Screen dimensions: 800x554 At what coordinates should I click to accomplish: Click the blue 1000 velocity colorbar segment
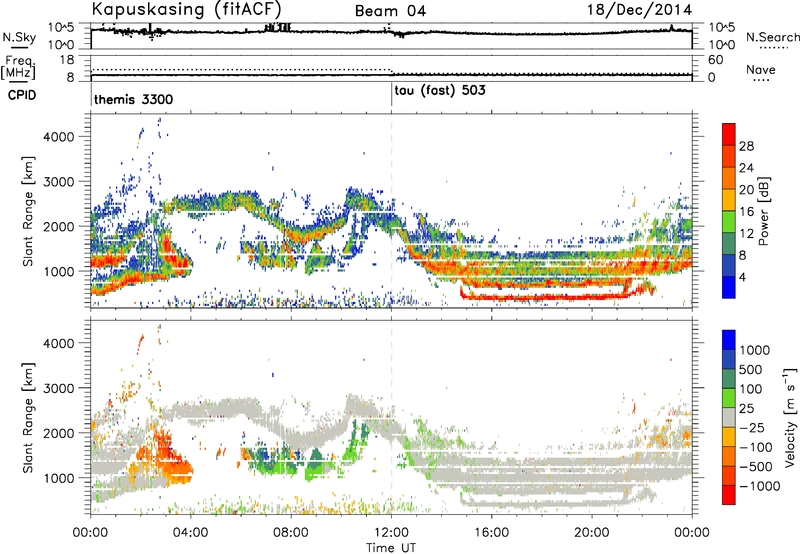coord(729,340)
